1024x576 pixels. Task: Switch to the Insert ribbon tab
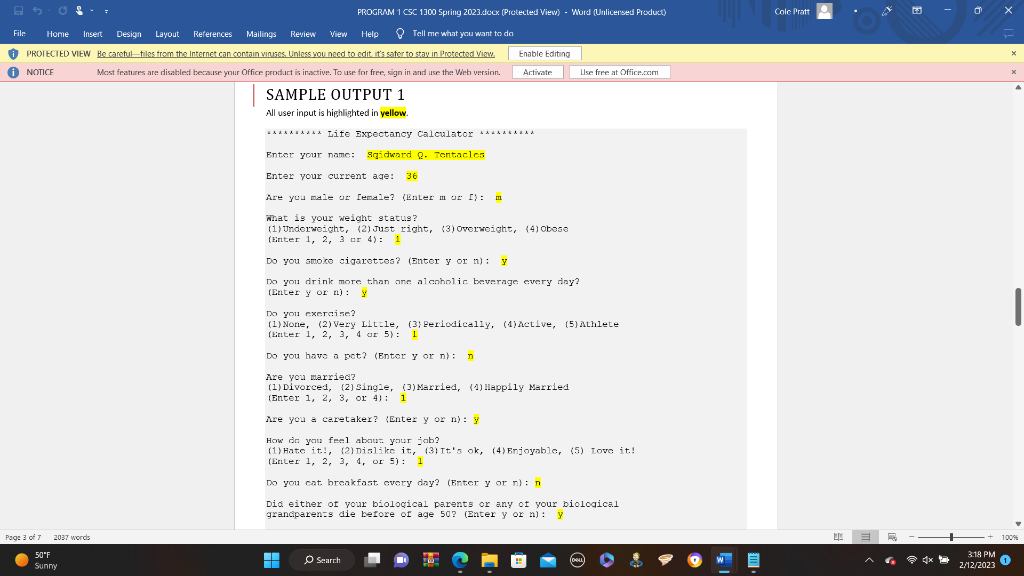[x=93, y=34]
